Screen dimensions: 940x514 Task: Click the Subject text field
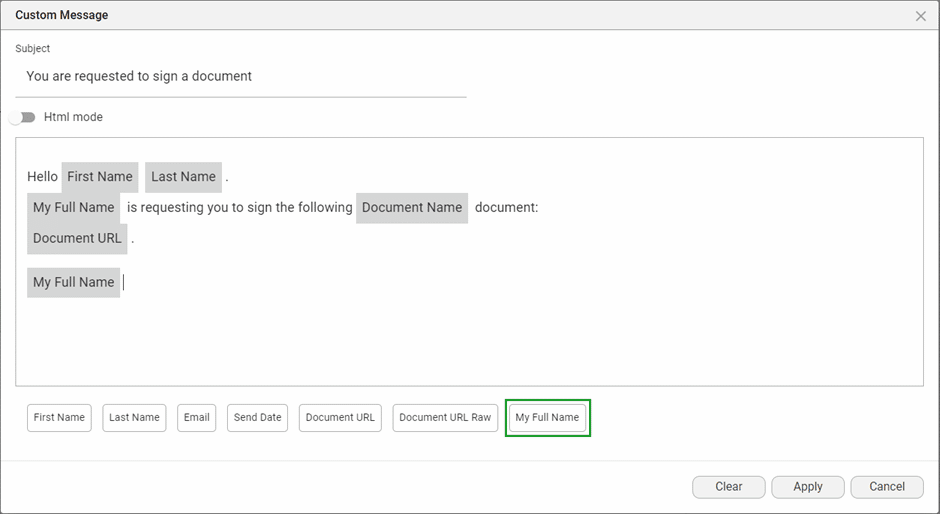click(x=240, y=76)
